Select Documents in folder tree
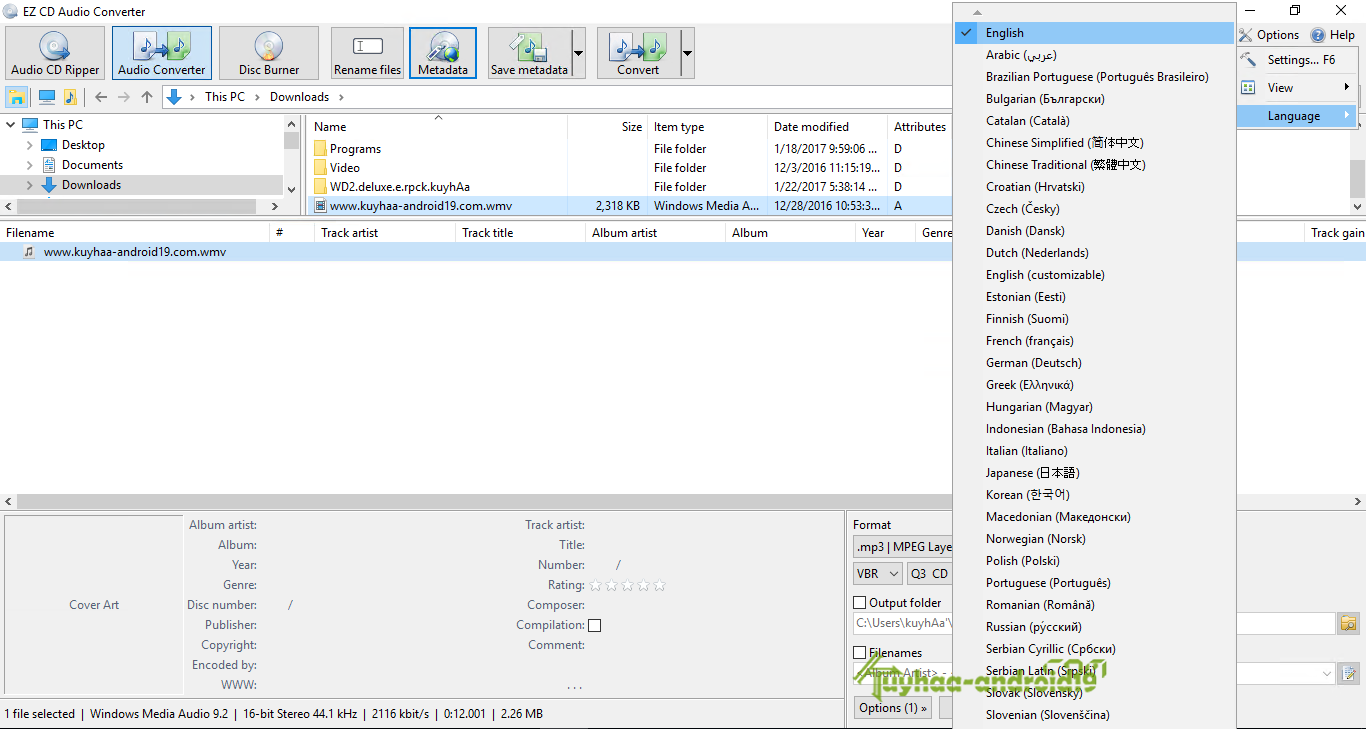Image resolution: width=1366 pixels, height=729 pixels. [92, 165]
